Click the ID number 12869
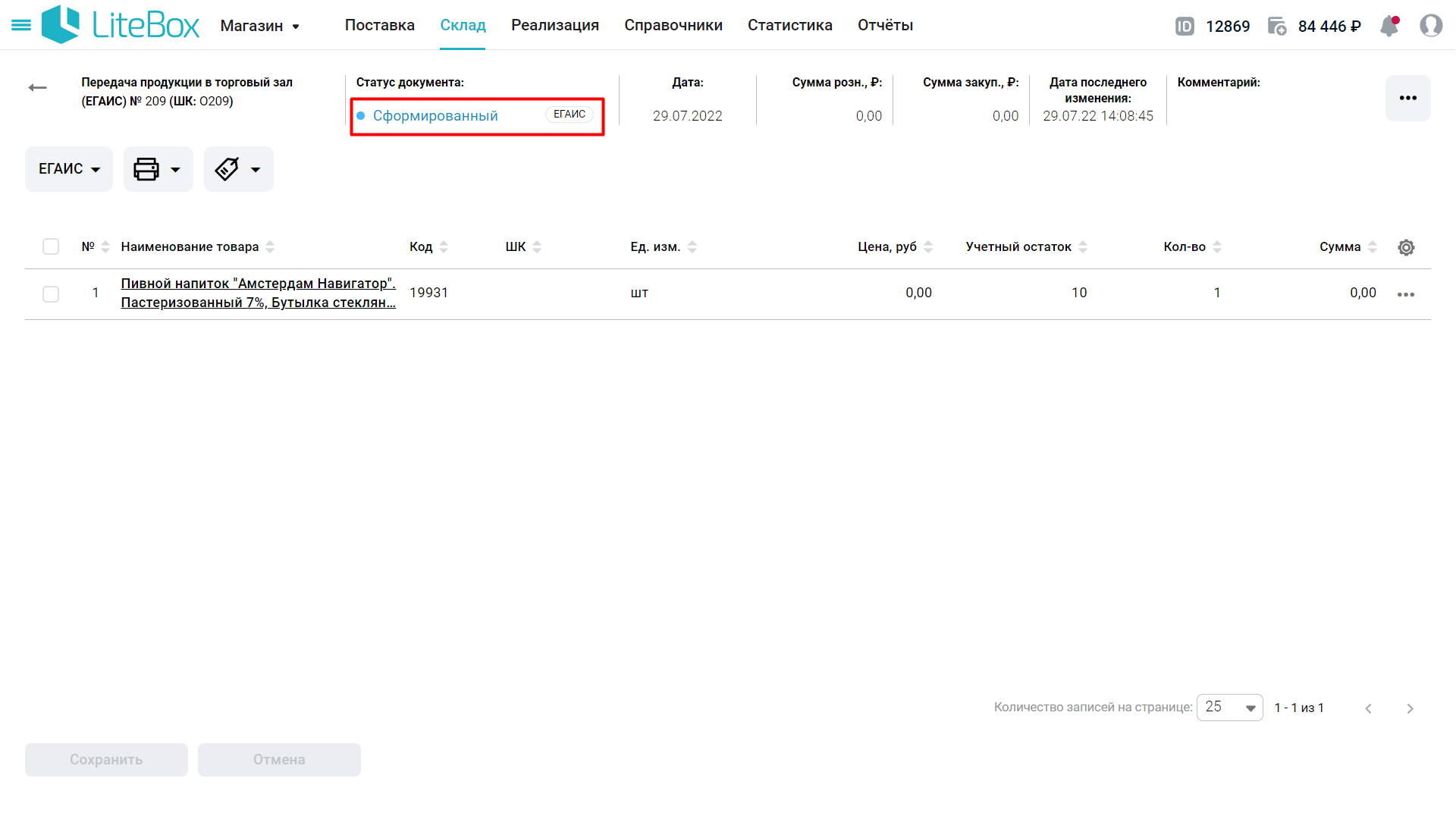Screen dimensions: 1456x819 coord(1228,27)
